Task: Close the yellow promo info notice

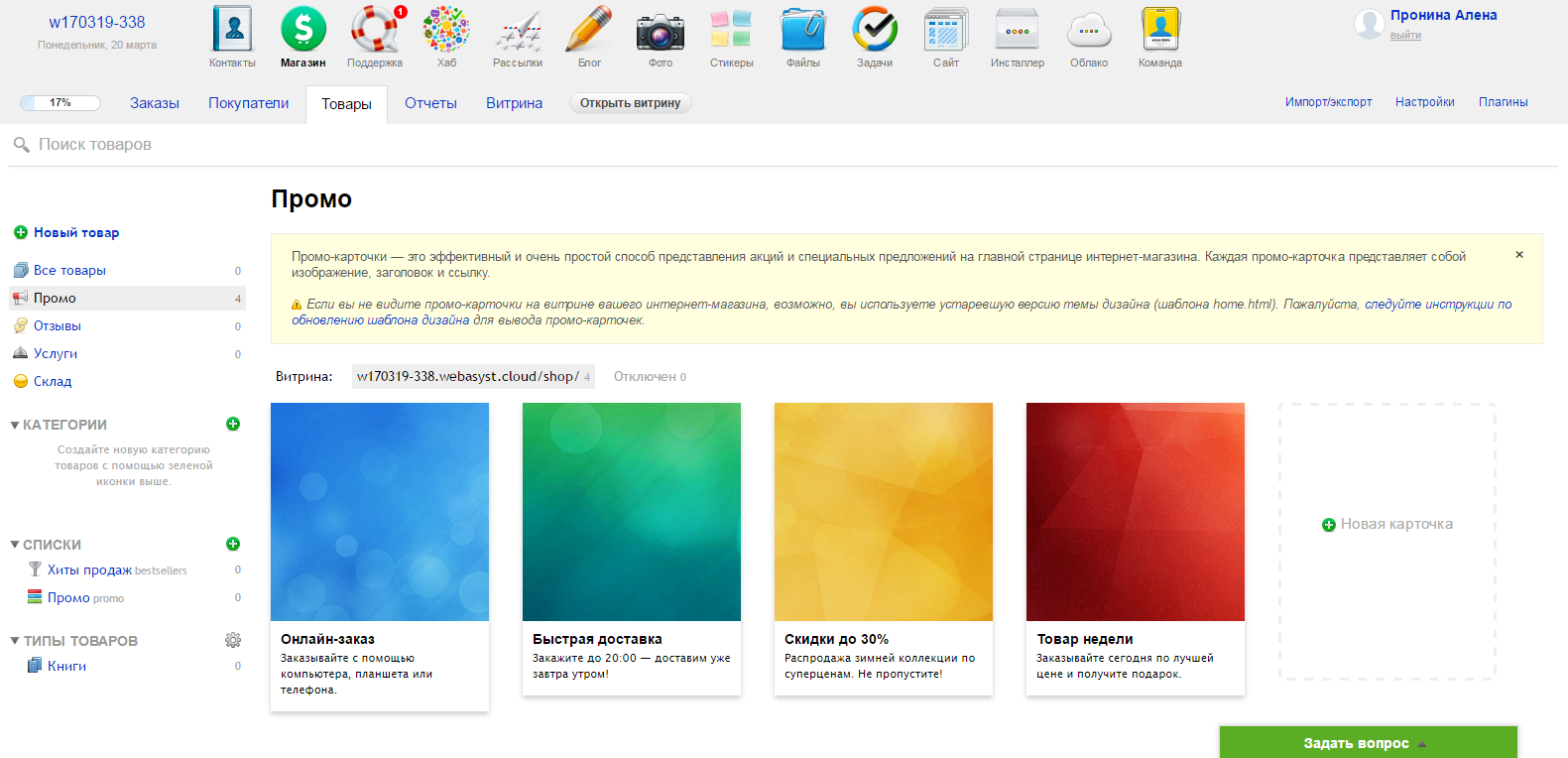Action: click(x=1518, y=255)
